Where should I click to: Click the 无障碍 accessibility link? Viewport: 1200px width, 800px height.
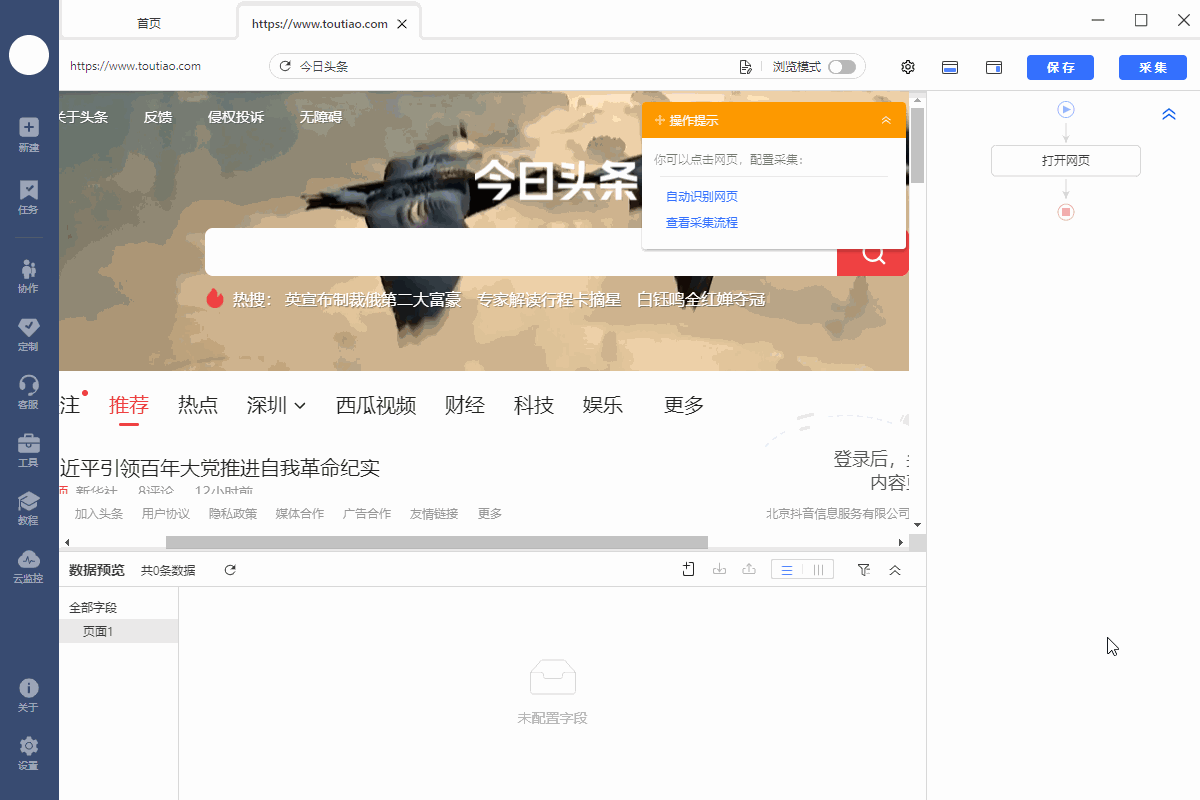tap(321, 117)
